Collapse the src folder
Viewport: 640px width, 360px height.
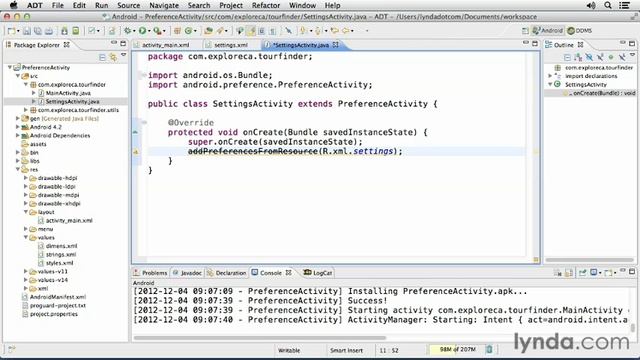18,76
